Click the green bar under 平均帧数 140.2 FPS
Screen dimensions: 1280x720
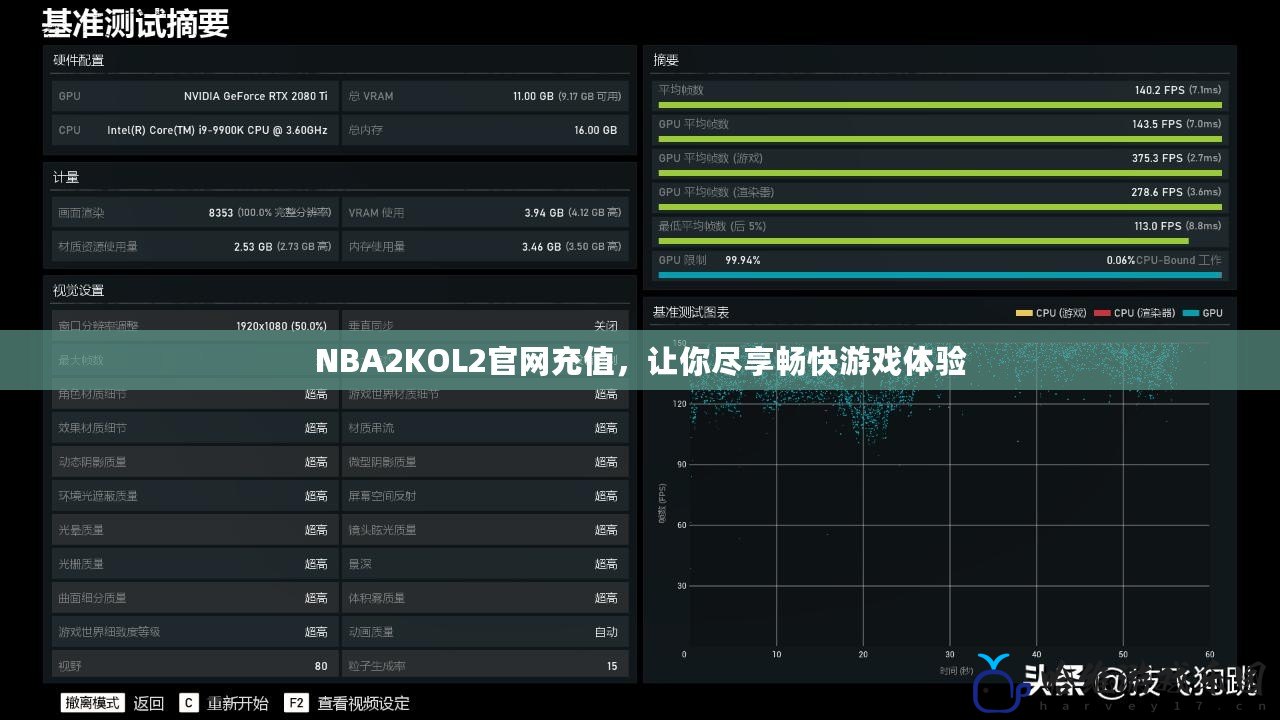(x=939, y=105)
